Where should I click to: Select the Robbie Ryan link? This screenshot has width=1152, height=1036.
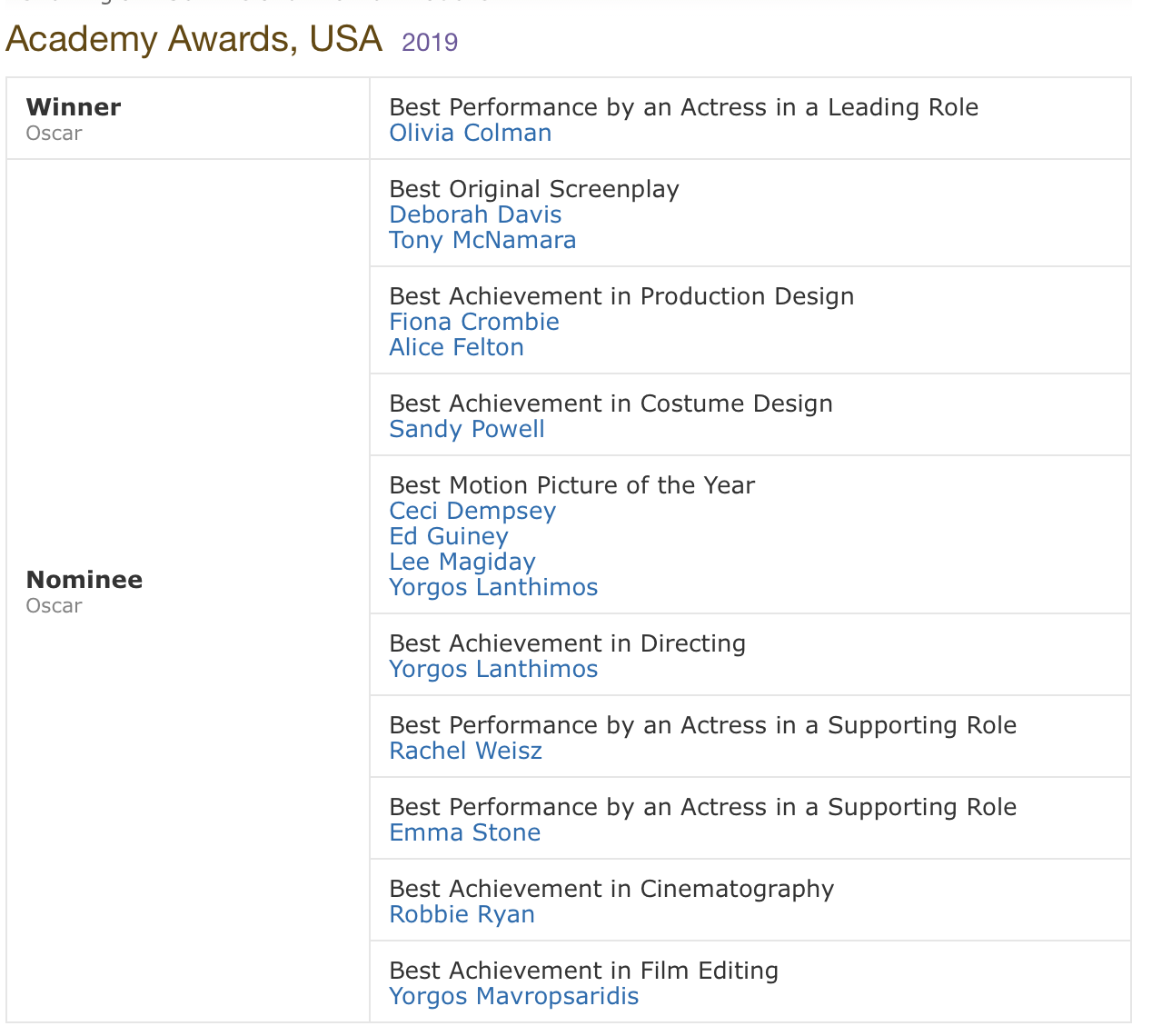(462, 914)
